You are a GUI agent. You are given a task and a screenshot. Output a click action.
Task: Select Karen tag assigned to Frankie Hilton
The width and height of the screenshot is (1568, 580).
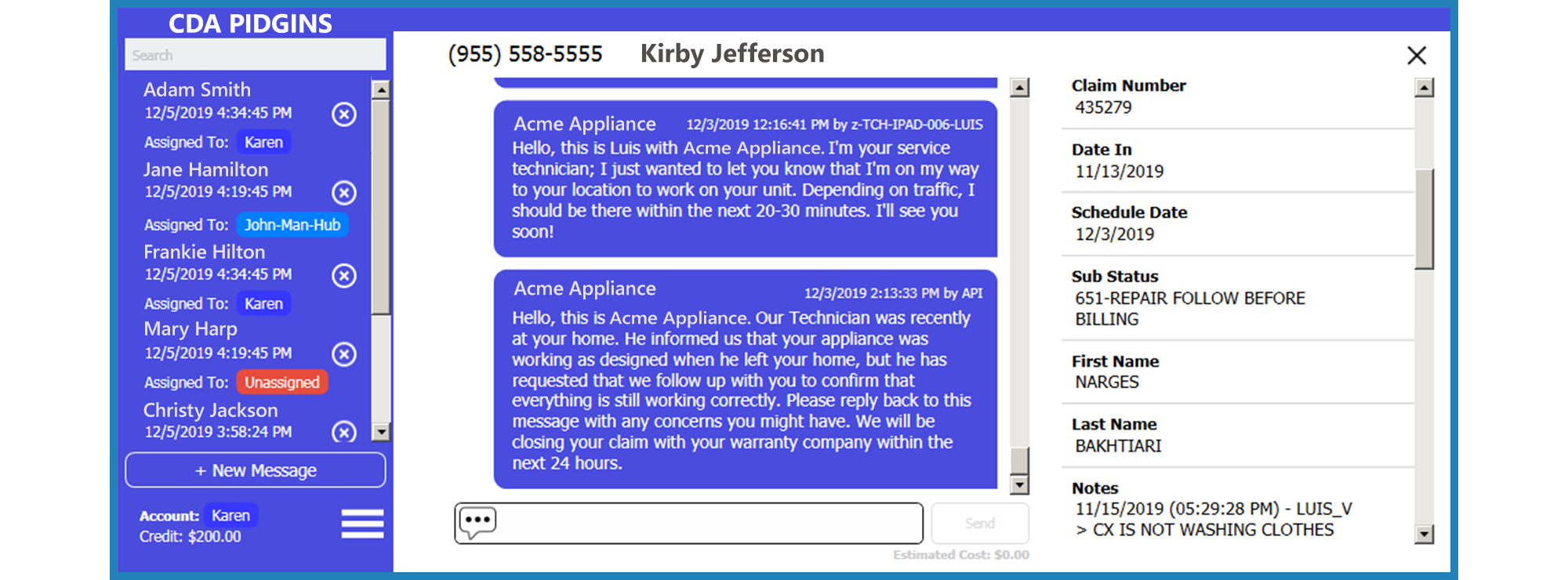point(263,304)
